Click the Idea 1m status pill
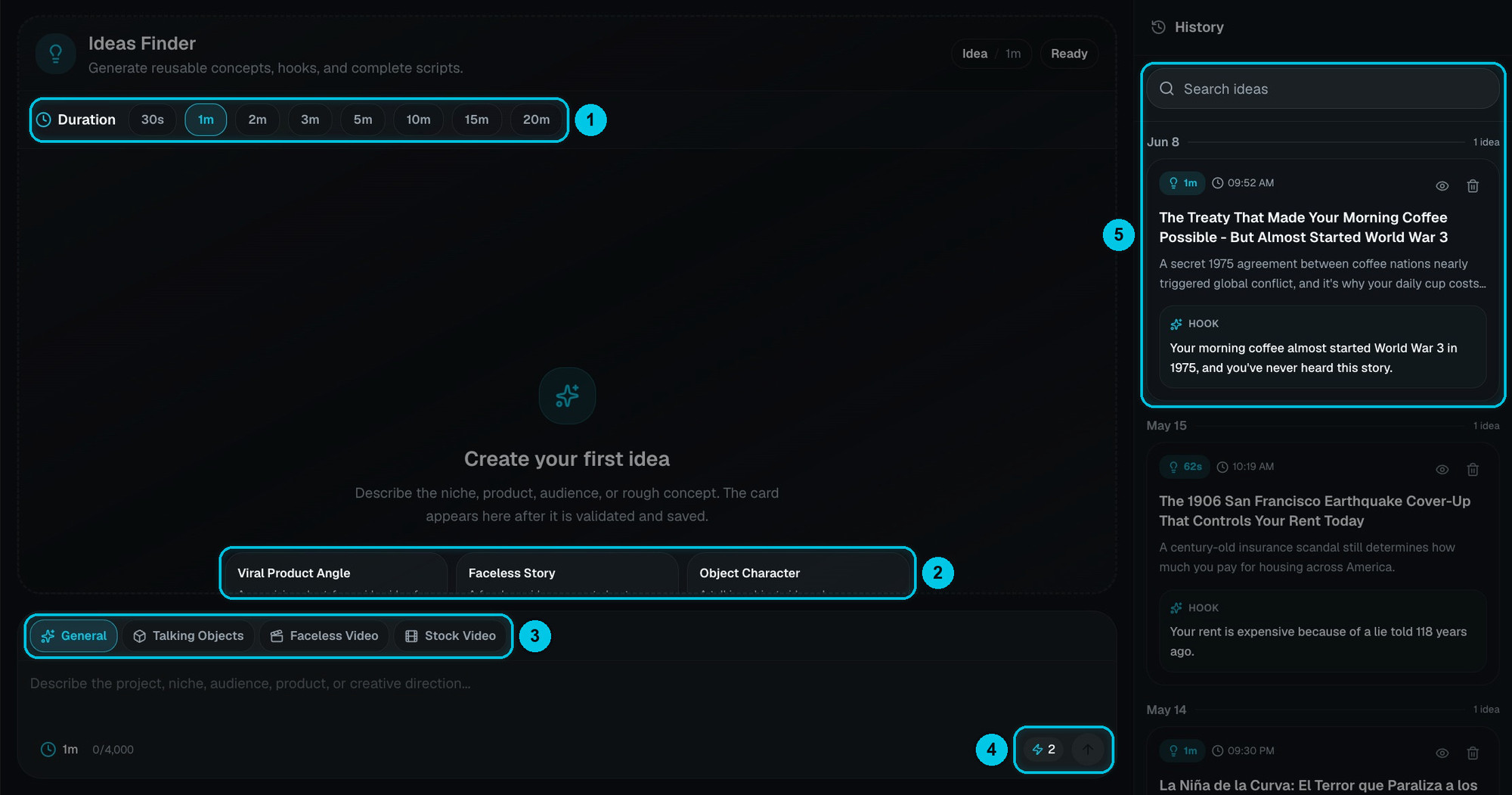 click(x=991, y=54)
